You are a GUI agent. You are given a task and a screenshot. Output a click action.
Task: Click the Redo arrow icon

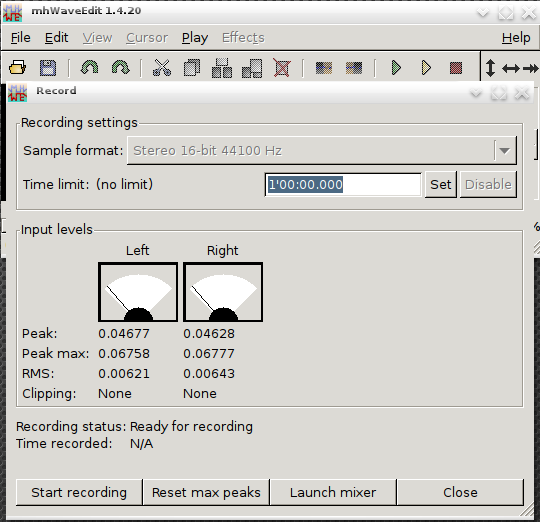(x=121, y=67)
